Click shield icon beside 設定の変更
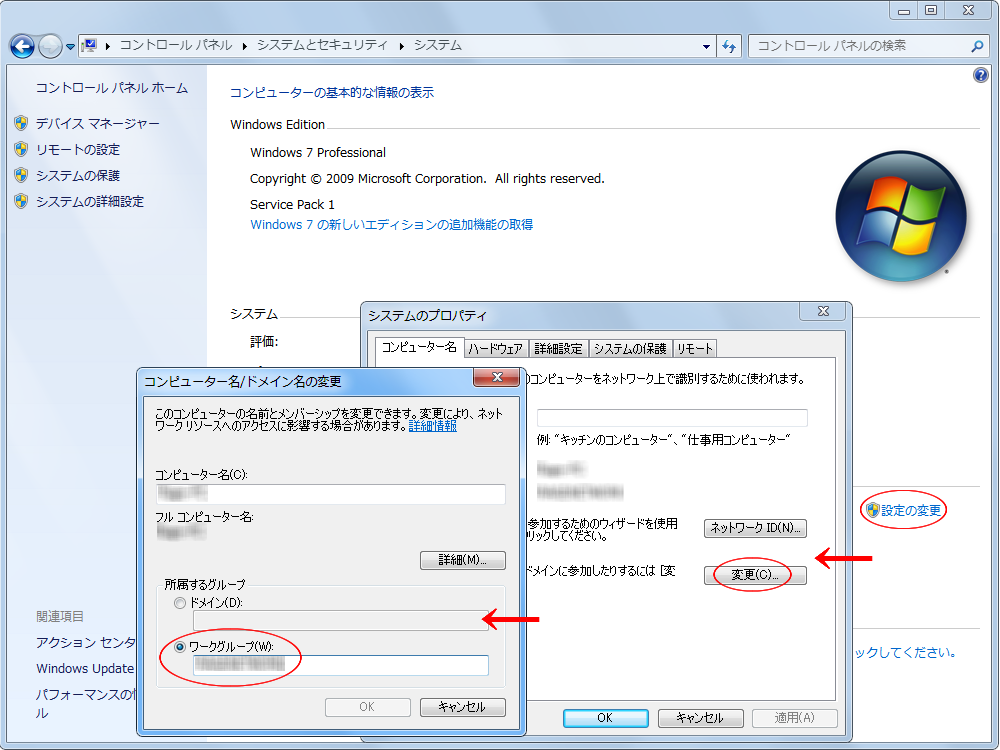 coord(872,510)
